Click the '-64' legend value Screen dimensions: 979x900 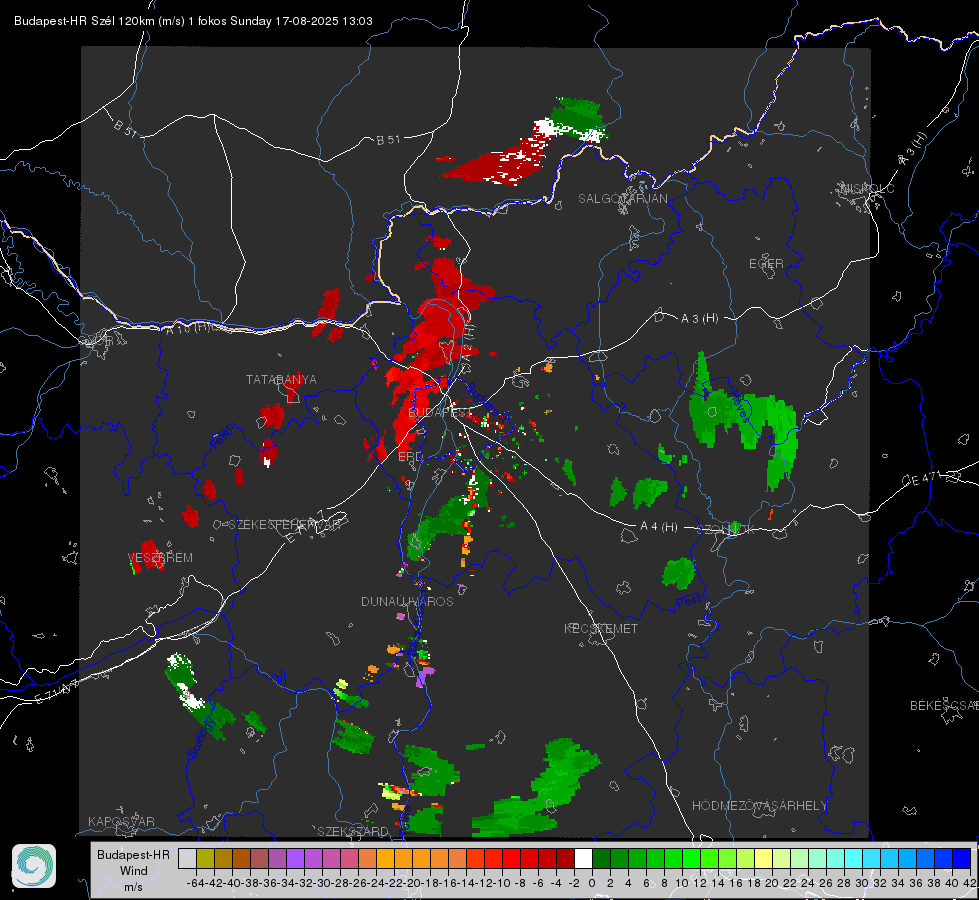click(x=196, y=883)
